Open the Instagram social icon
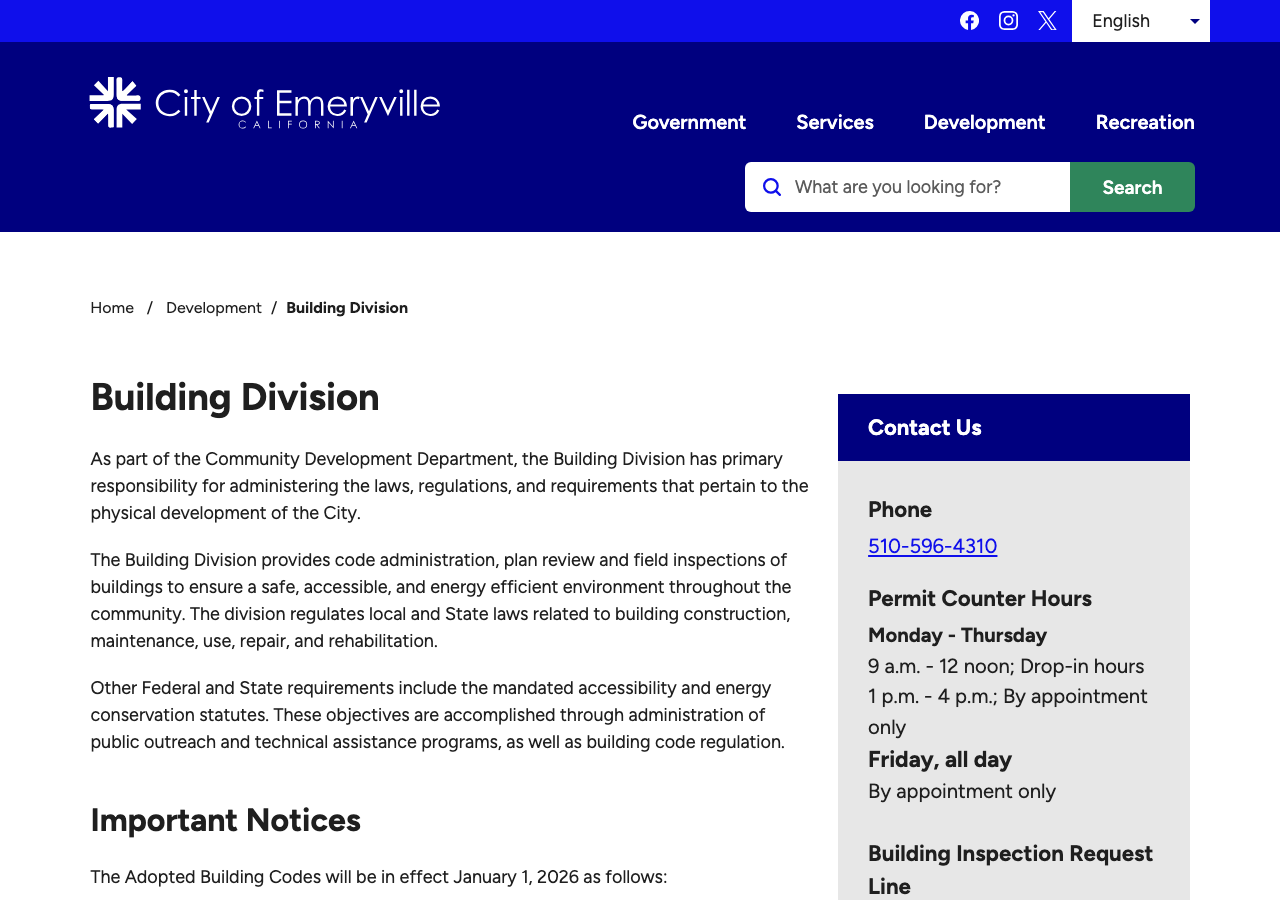 (1008, 21)
